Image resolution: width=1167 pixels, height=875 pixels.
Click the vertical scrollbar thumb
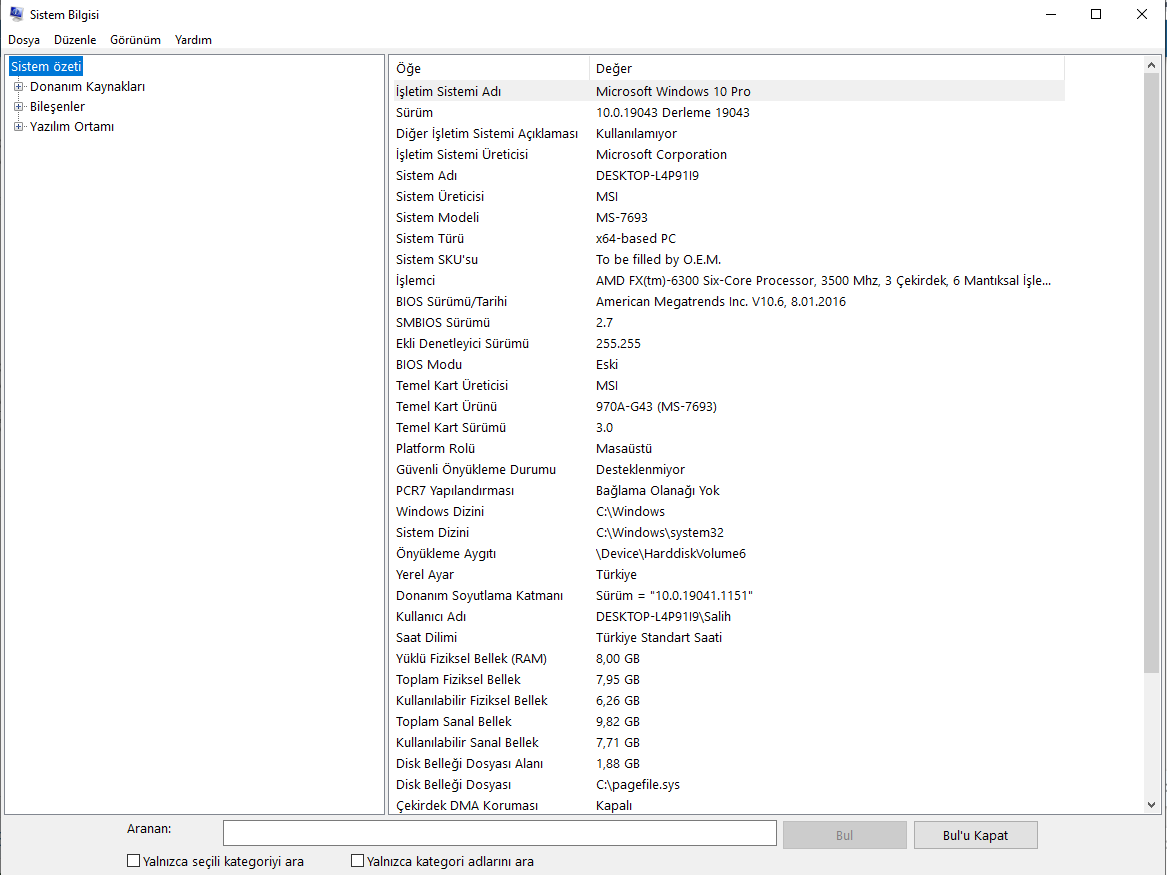click(x=1151, y=372)
